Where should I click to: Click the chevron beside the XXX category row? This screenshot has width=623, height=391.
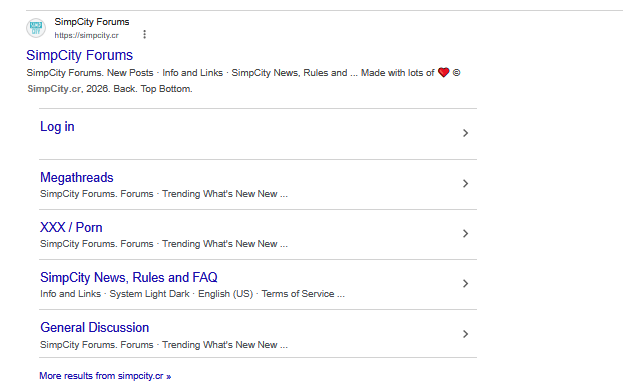[x=466, y=234]
